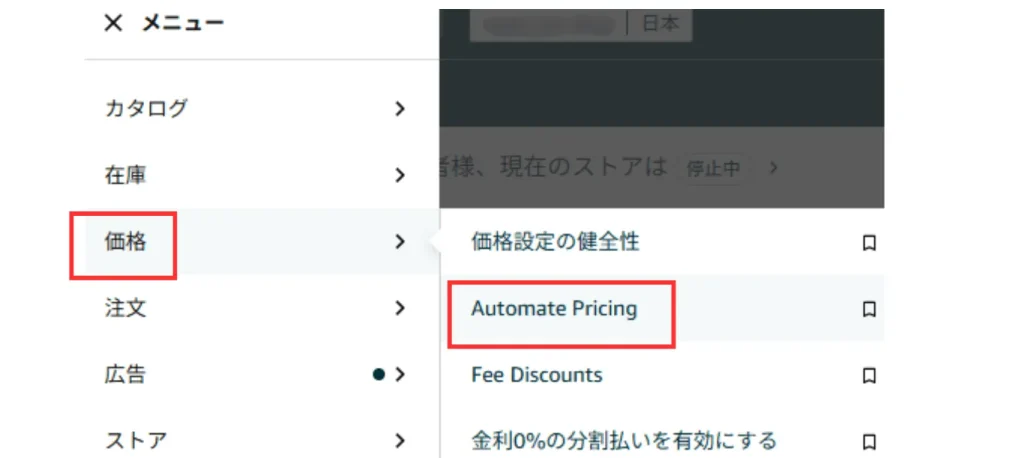Expand the カタログ submenu chevron
1024x458 pixels.
tap(400, 109)
